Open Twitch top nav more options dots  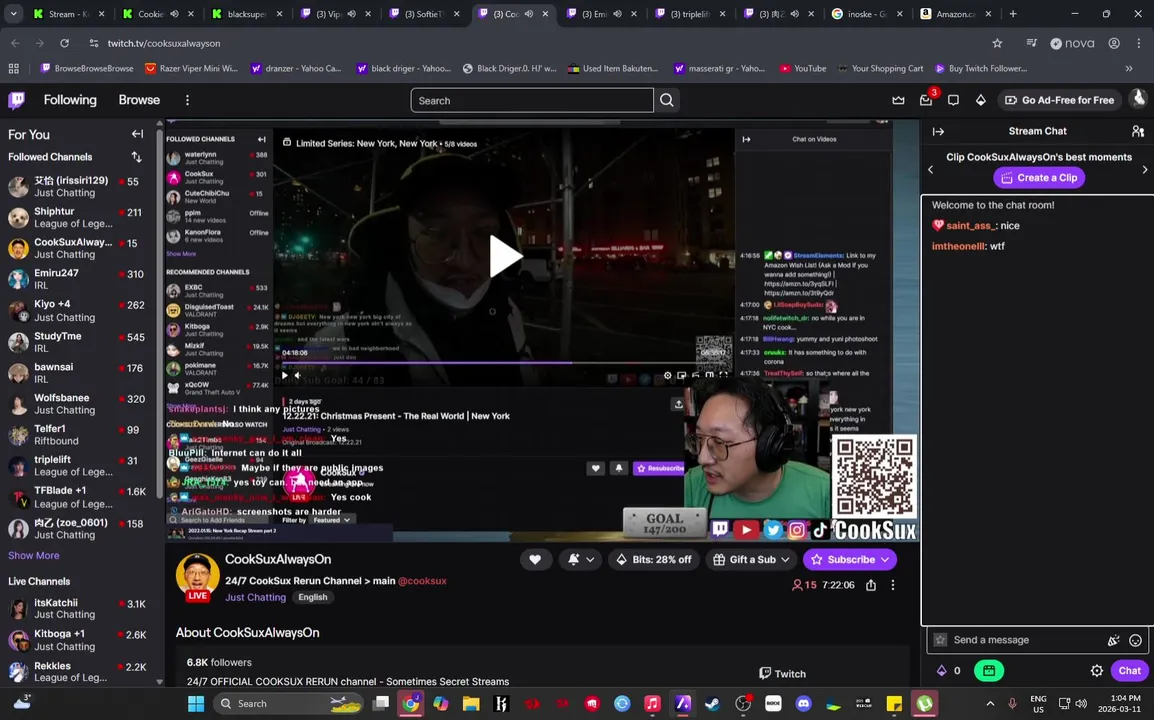pos(187,100)
